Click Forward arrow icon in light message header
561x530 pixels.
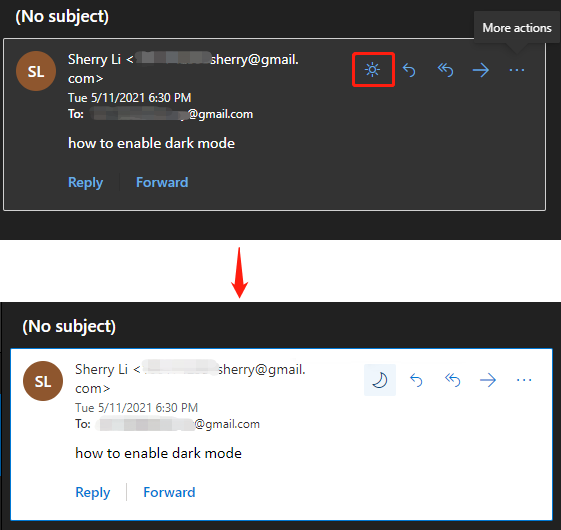488,380
